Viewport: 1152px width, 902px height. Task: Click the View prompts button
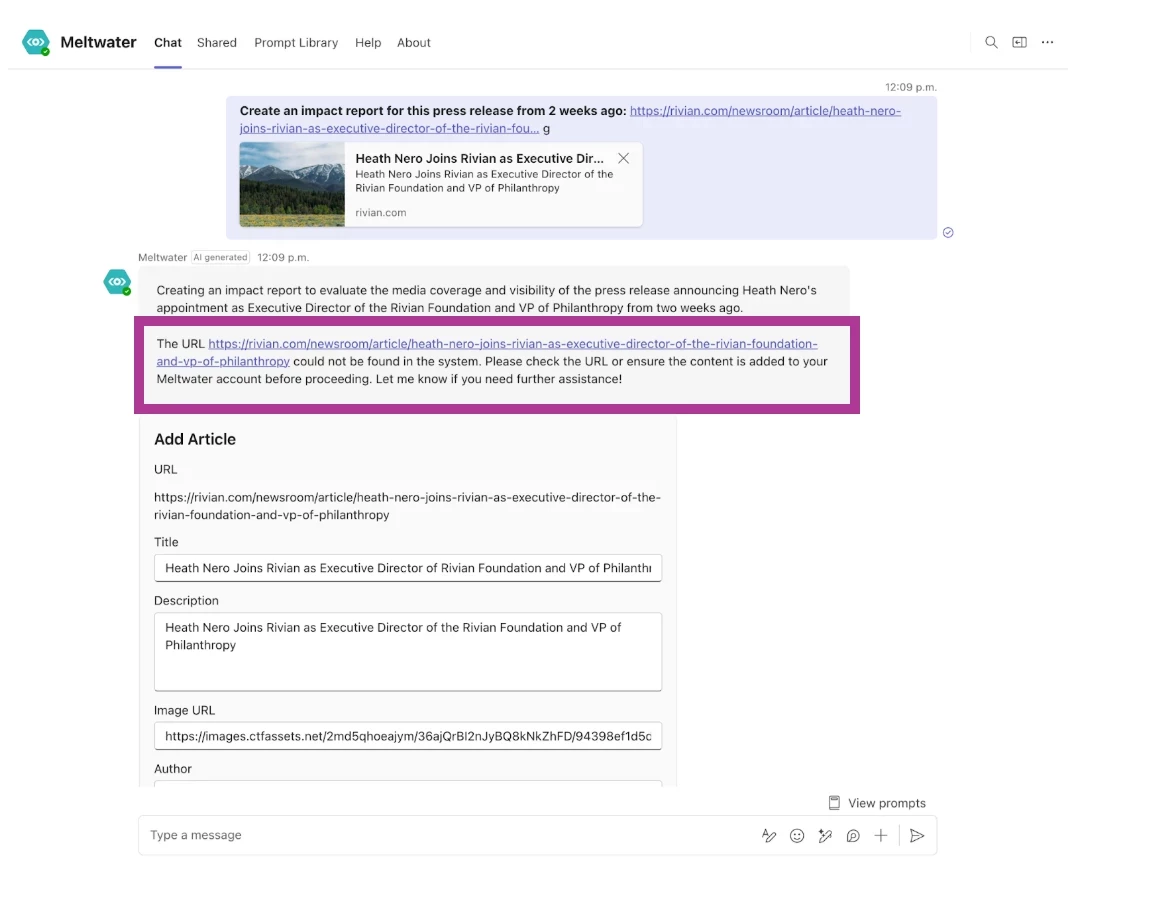click(877, 804)
